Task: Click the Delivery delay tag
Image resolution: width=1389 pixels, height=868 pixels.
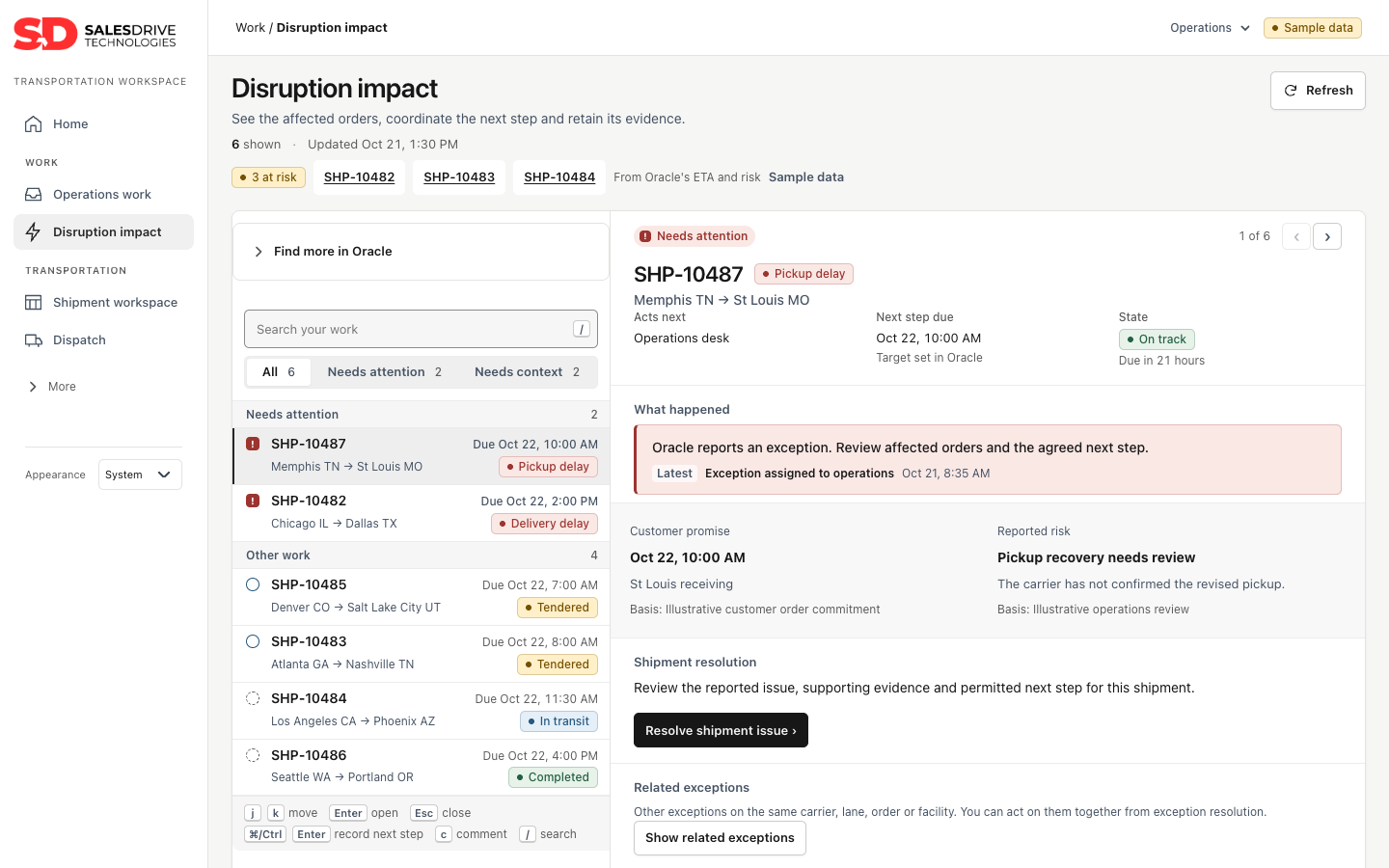Action: tap(544, 524)
